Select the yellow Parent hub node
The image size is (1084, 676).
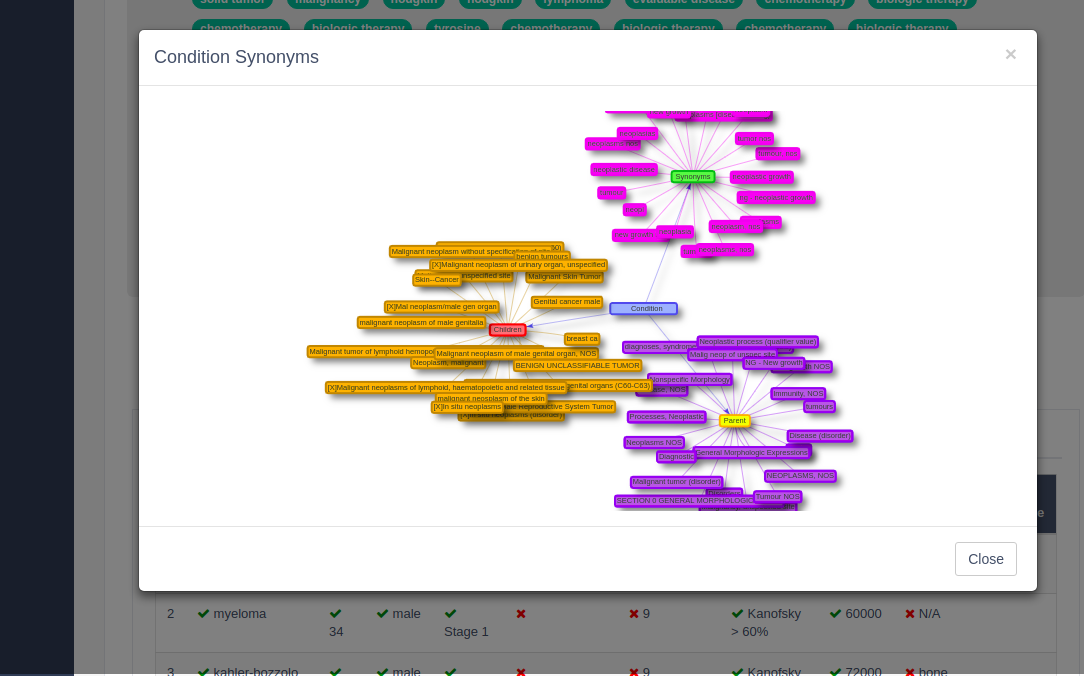(734, 420)
